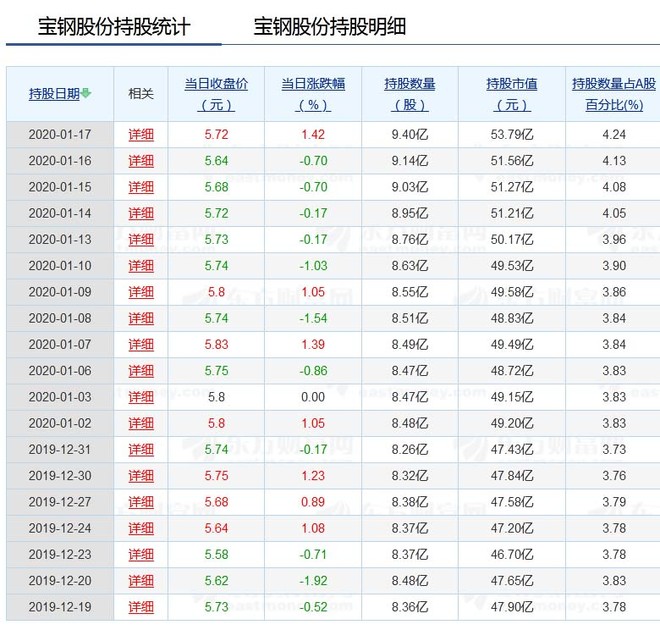Image resolution: width=660 pixels, height=630 pixels.
Task: Open 详细 link for 2020-01-02
Action: point(141,423)
